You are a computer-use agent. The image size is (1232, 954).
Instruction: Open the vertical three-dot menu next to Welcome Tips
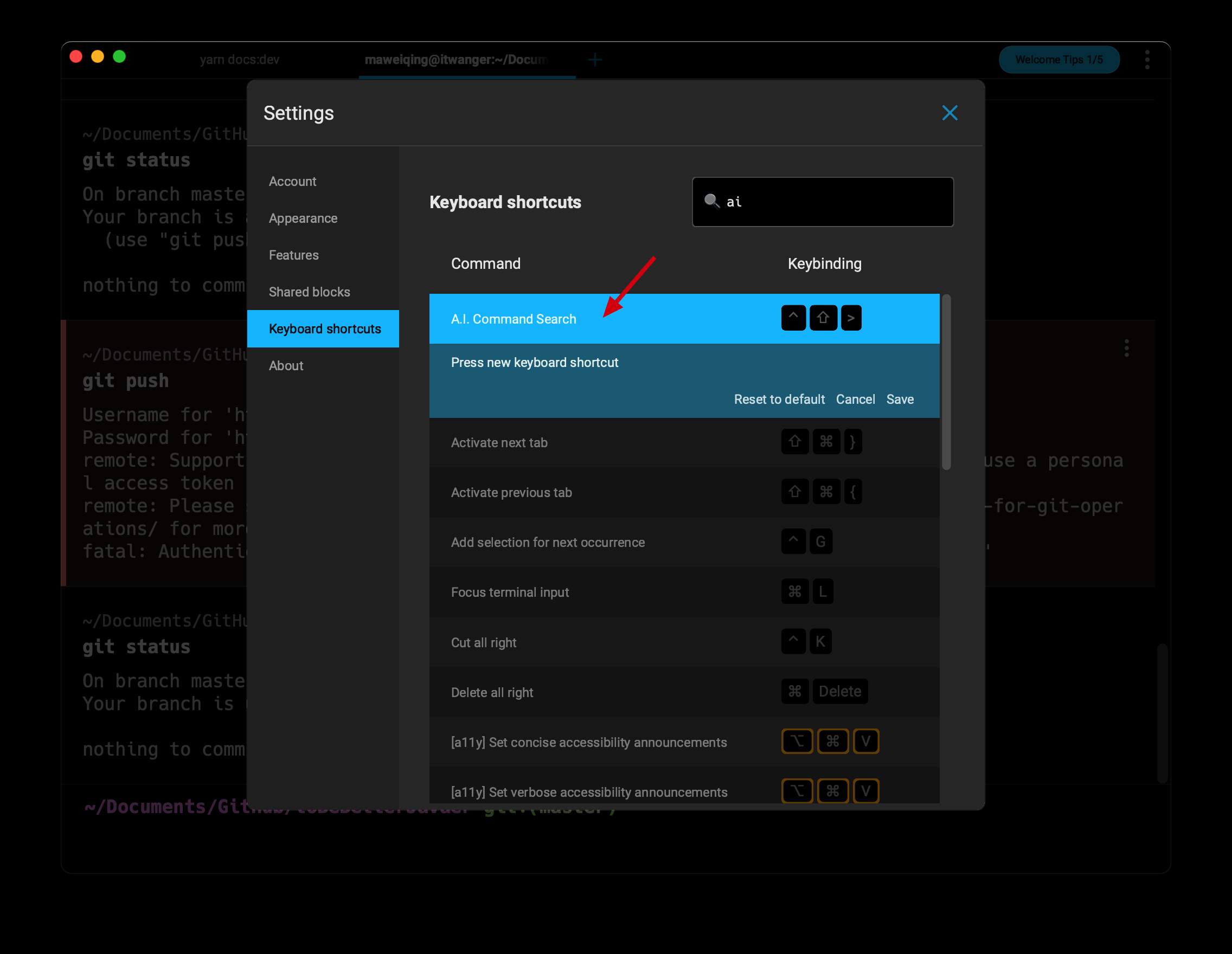[x=1147, y=60]
